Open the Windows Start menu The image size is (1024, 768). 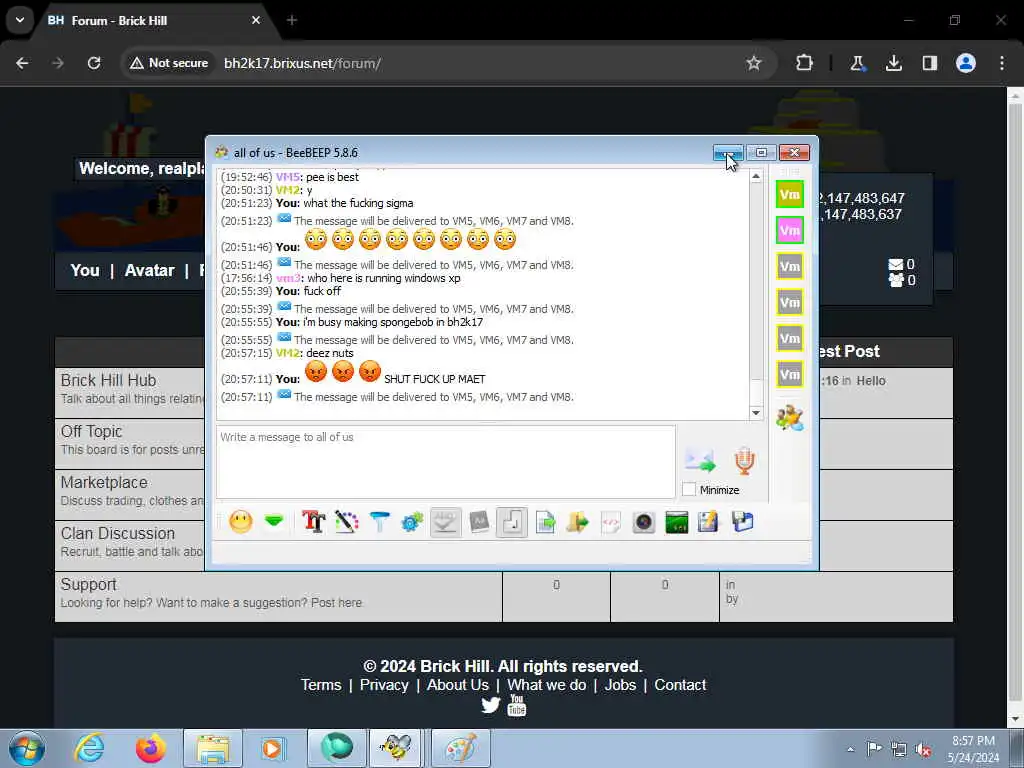click(x=27, y=748)
